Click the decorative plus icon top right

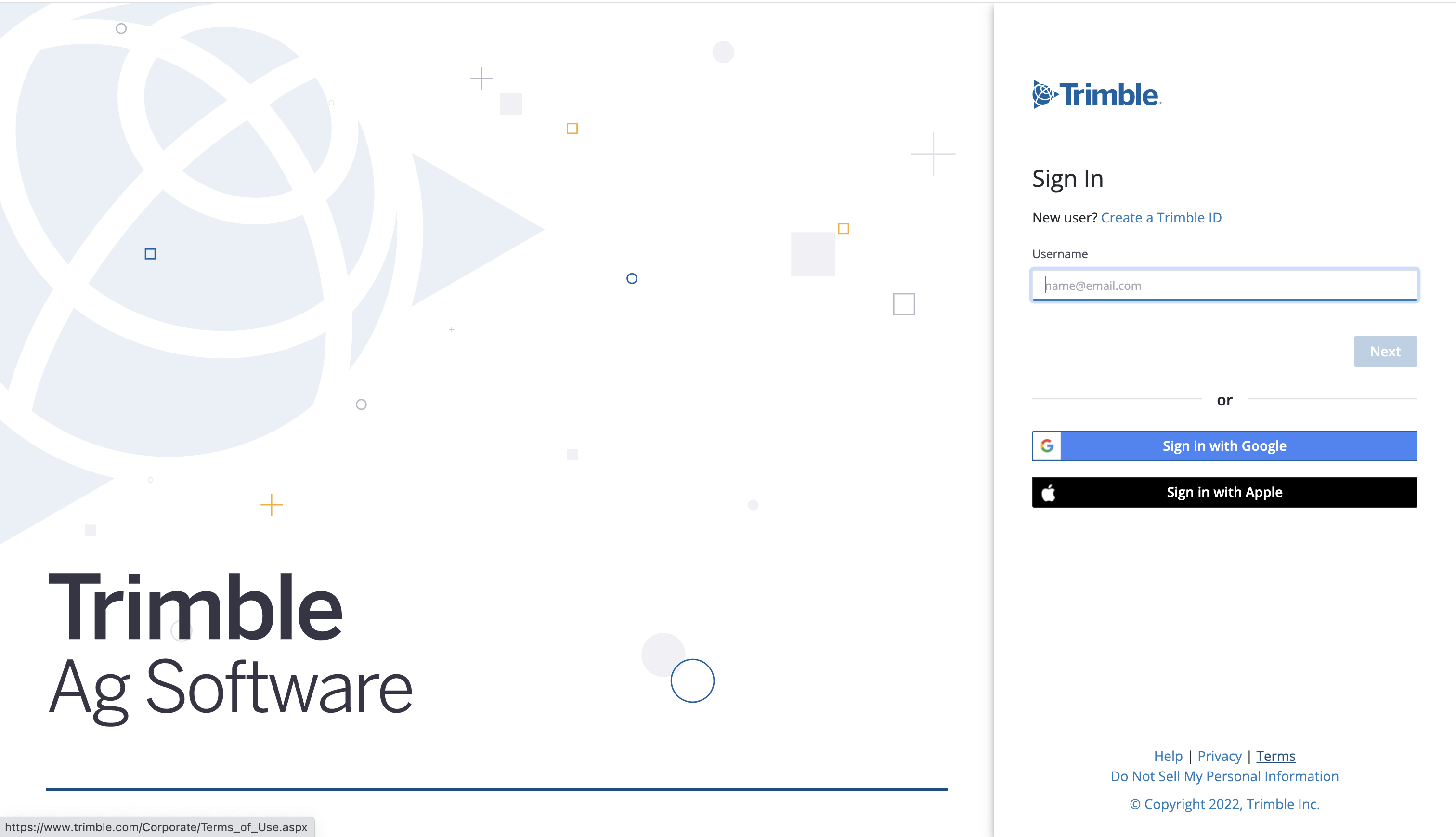(935, 155)
